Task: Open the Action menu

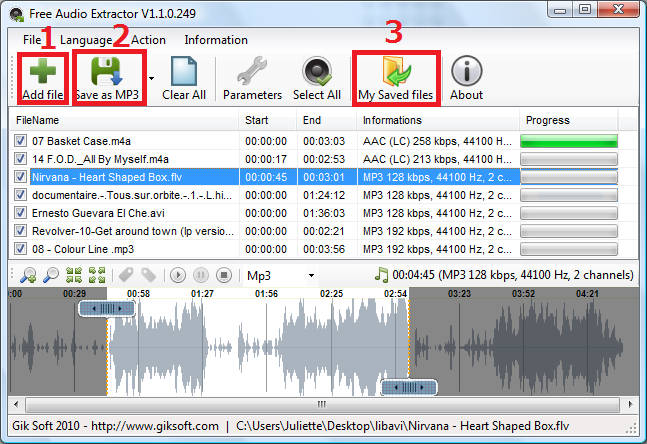Action: point(148,40)
